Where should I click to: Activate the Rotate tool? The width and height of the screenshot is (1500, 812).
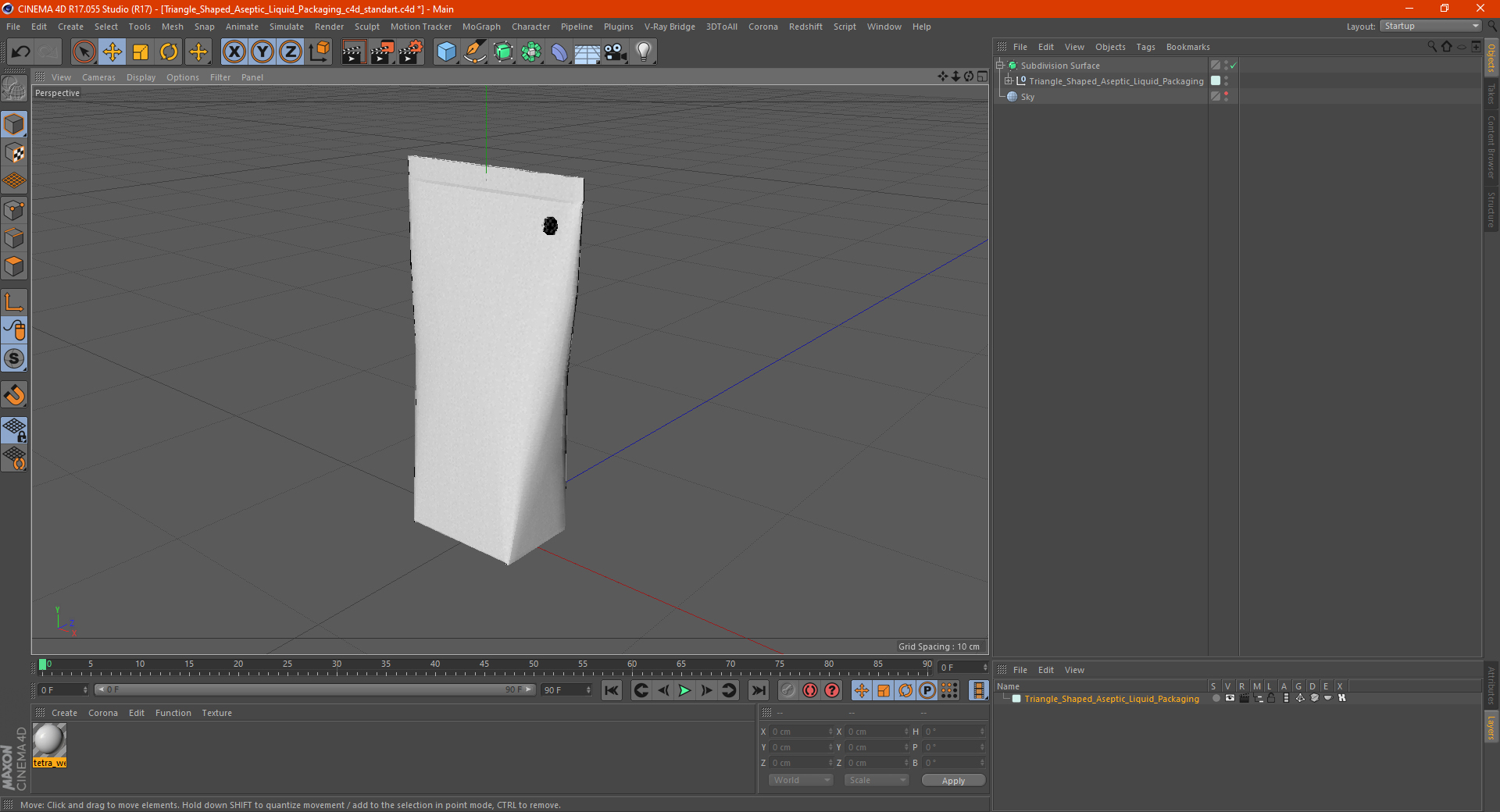pos(169,52)
